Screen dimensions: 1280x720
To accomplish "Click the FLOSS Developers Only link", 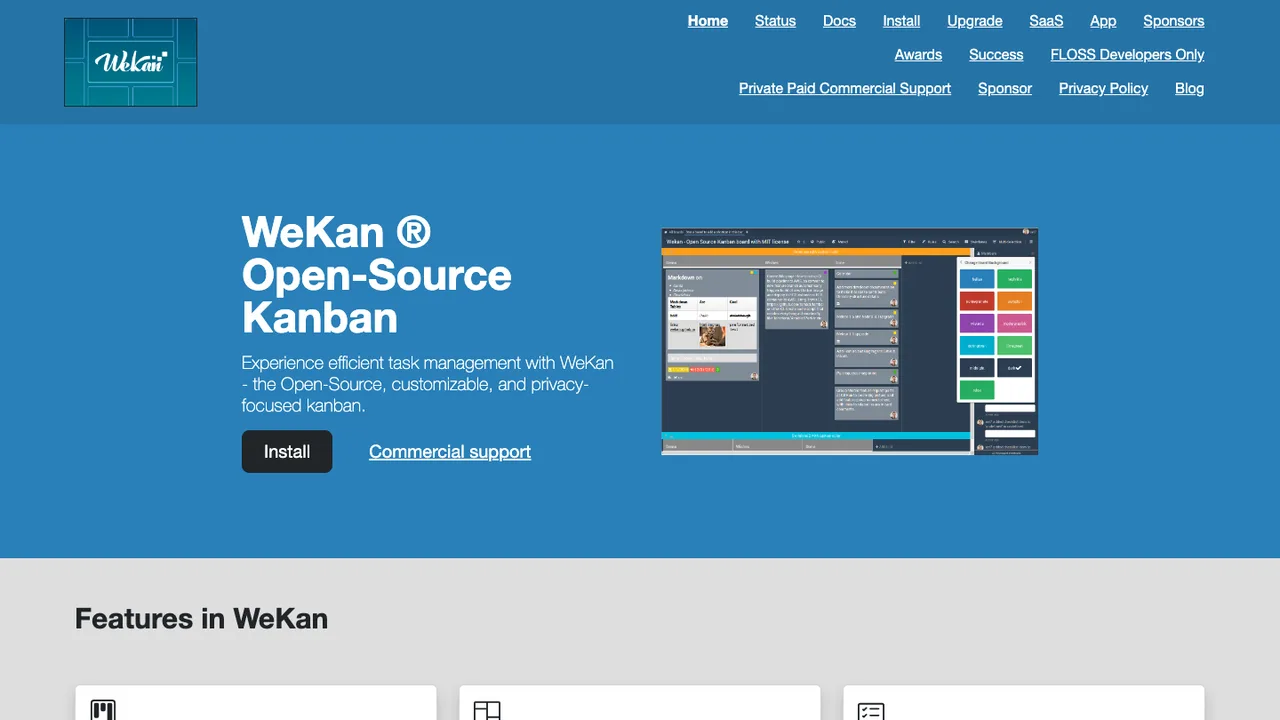I will (1127, 55).
